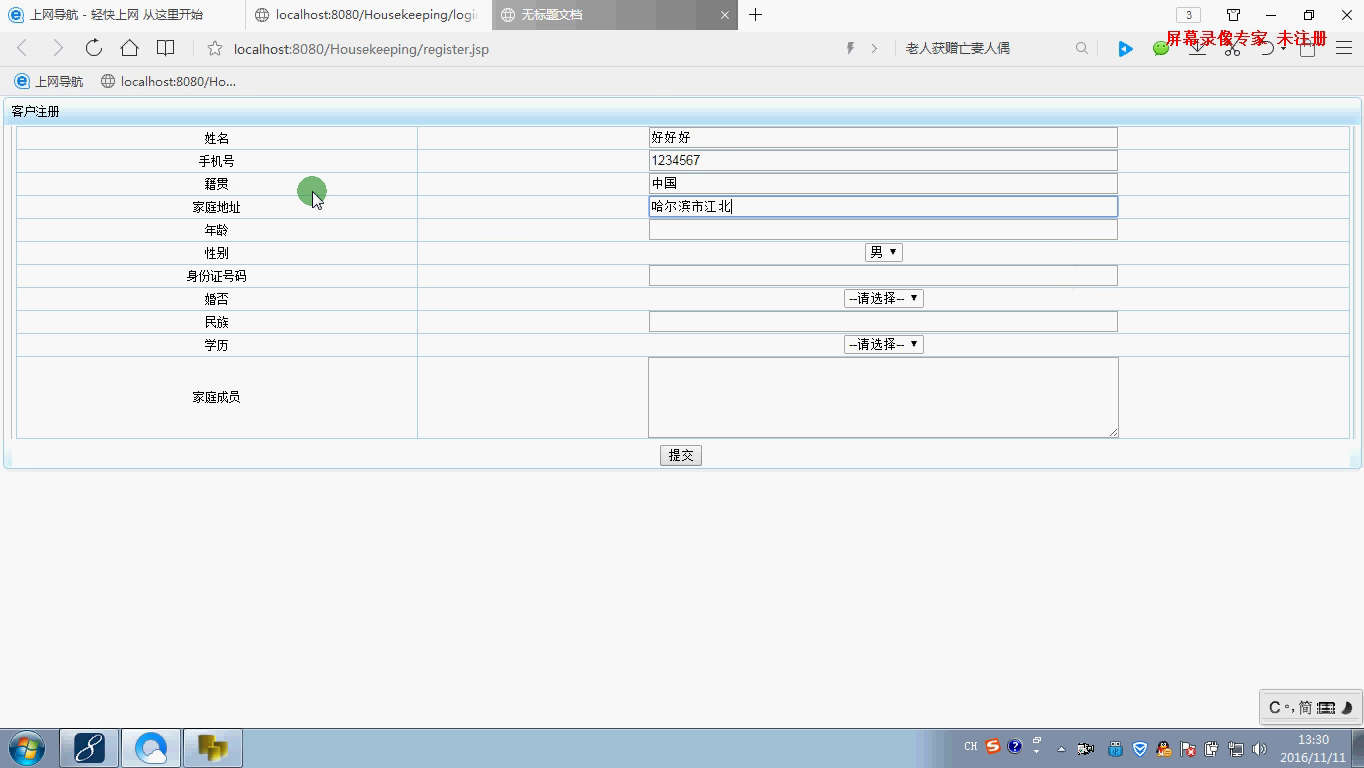Viewport: 1364px width, 768px height.
Task: Open the Sogou browser taskbar icon
Action: point(89,748)
